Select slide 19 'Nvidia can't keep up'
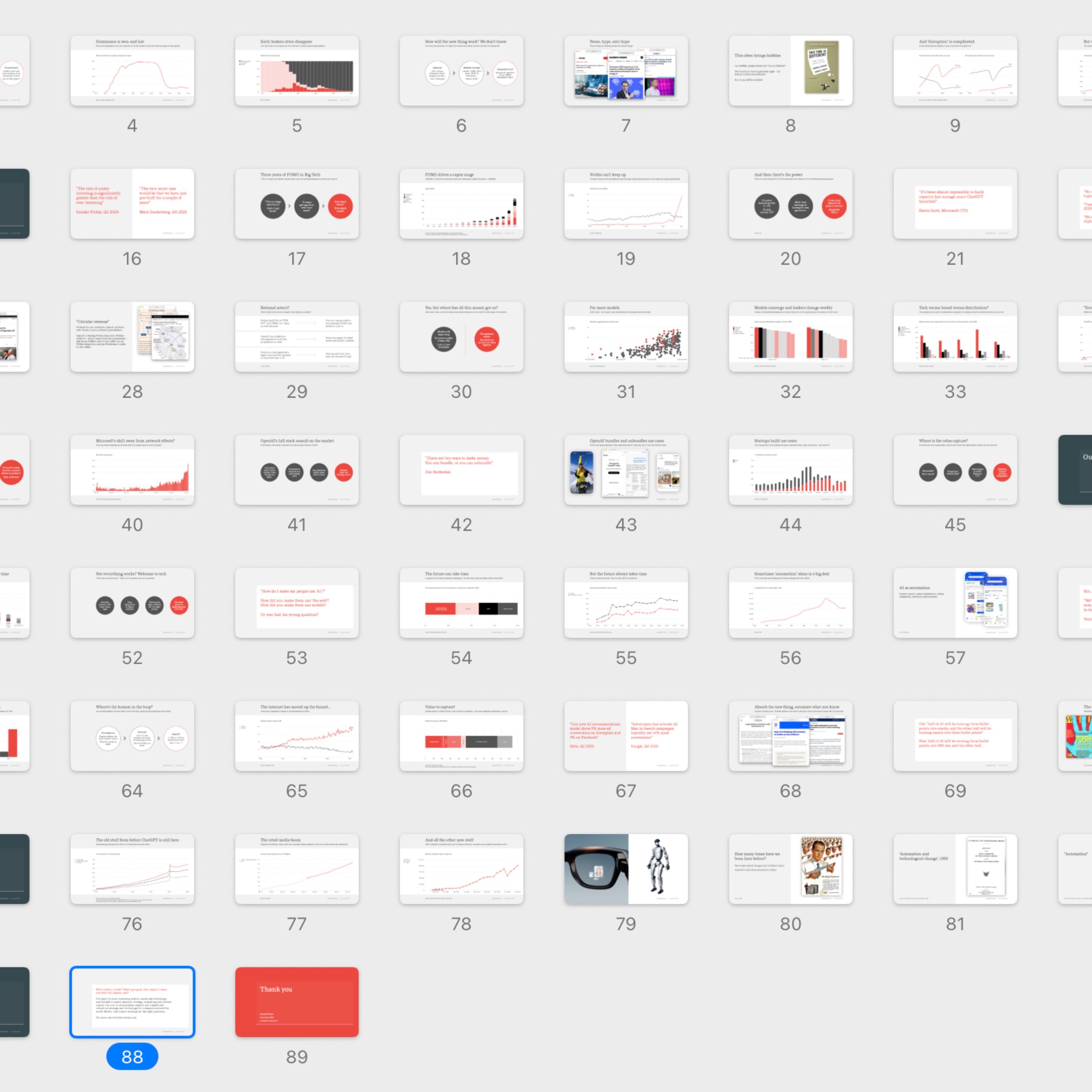Image resolution: width=1092 pixels, height=1092 pixels. point(626,203)
